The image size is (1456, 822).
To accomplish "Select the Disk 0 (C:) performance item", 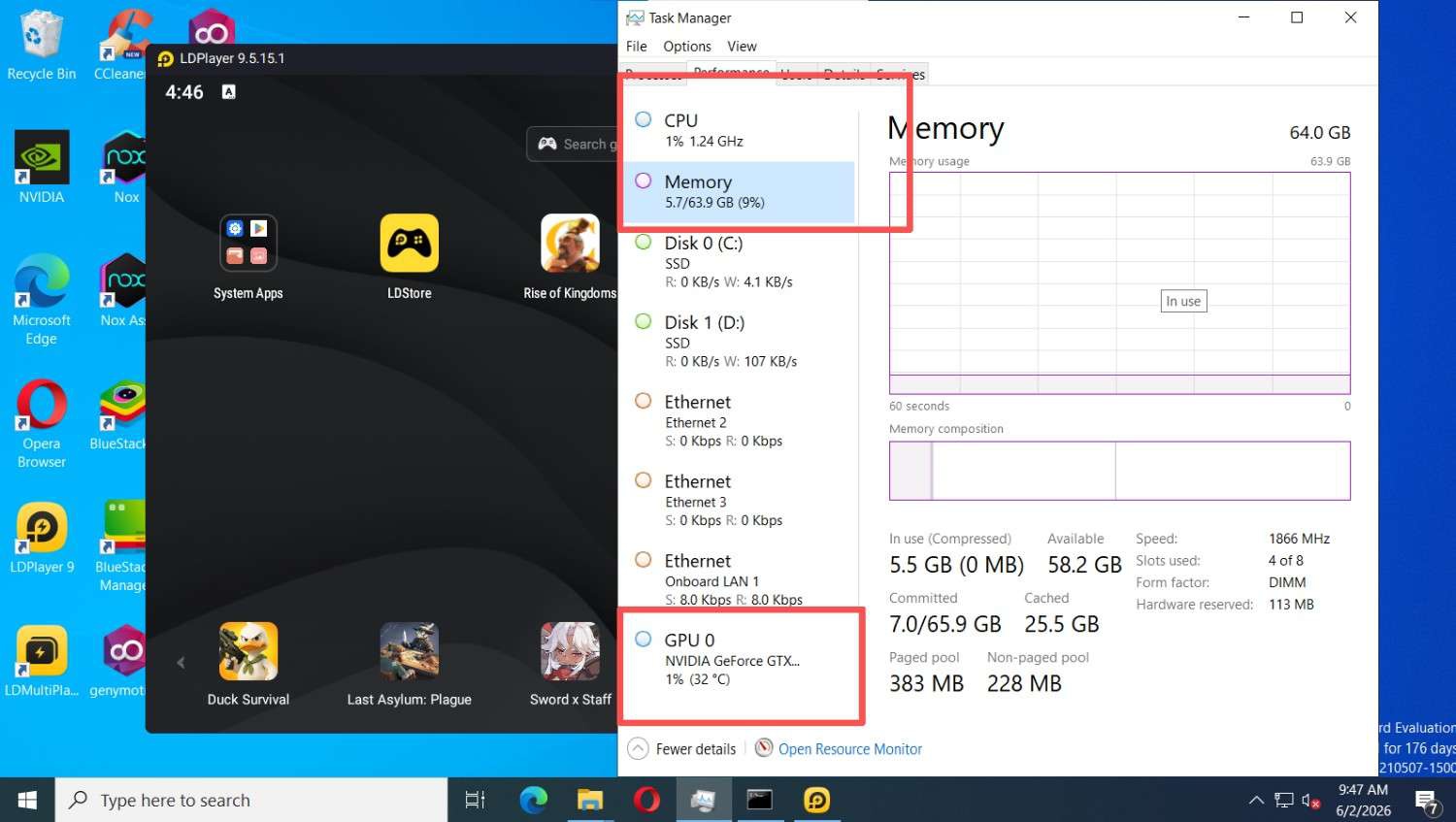I will click(739, 262).
